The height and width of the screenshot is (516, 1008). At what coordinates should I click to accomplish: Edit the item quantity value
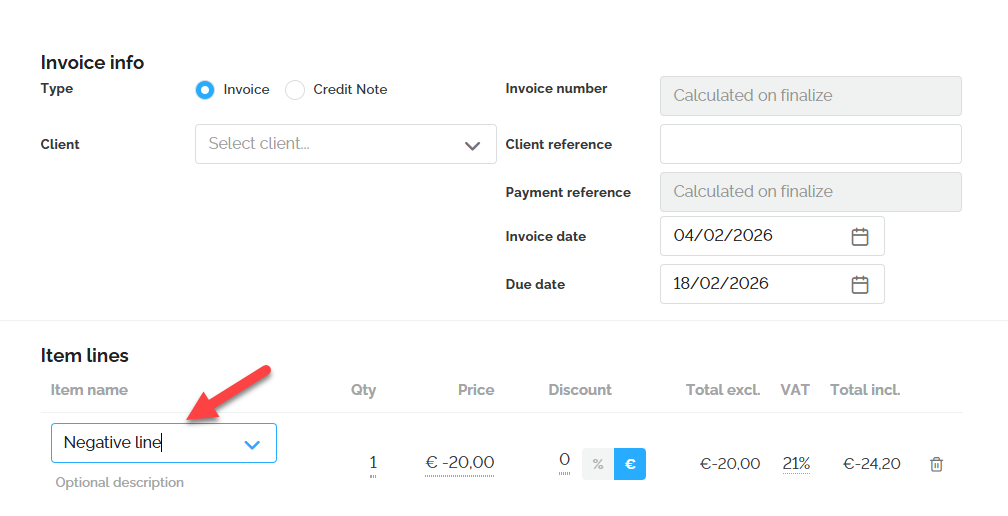click(x=373, y=463)
